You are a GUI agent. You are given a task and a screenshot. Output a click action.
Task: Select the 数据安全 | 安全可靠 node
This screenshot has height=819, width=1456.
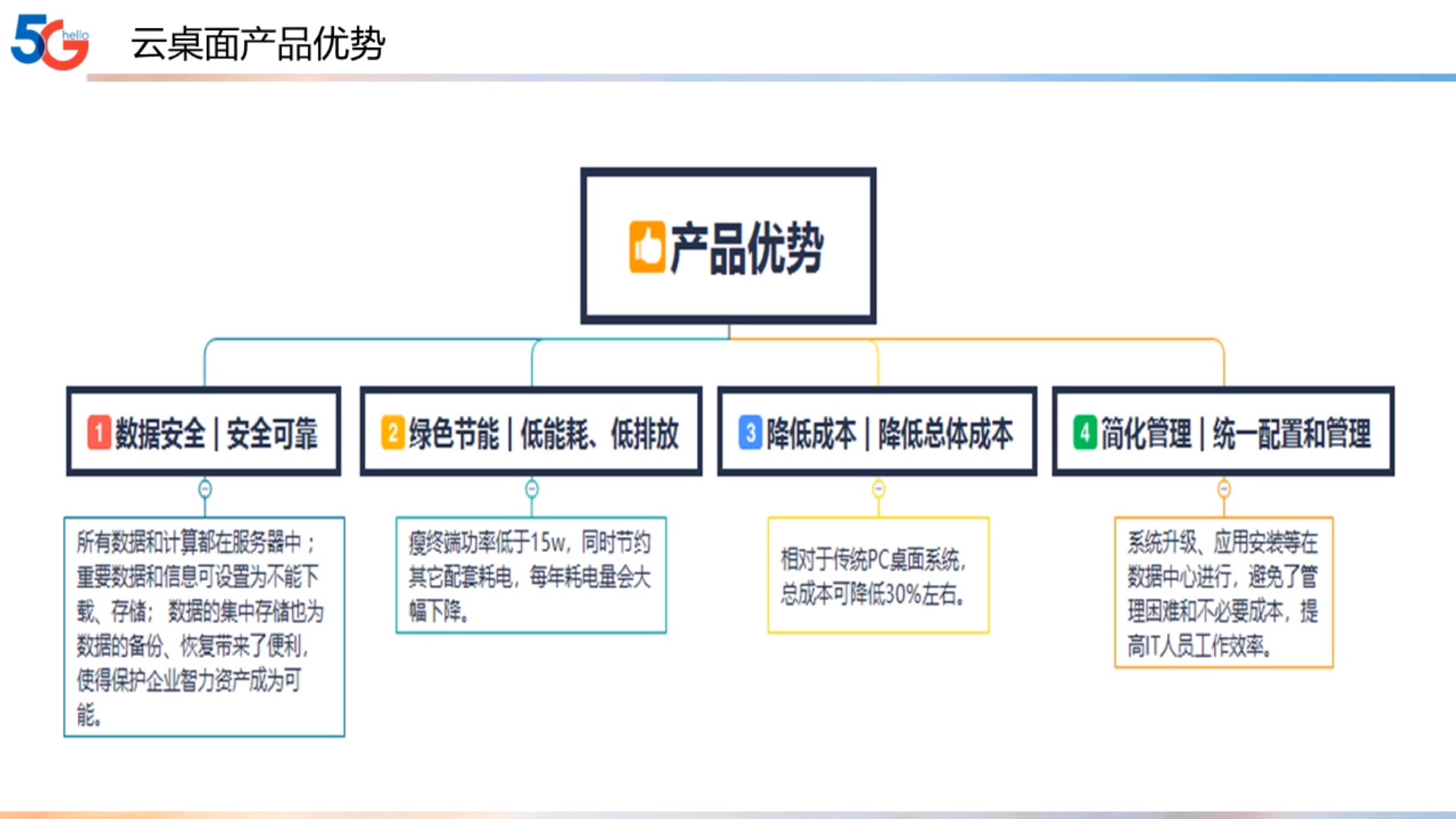(x=204, y=431)
